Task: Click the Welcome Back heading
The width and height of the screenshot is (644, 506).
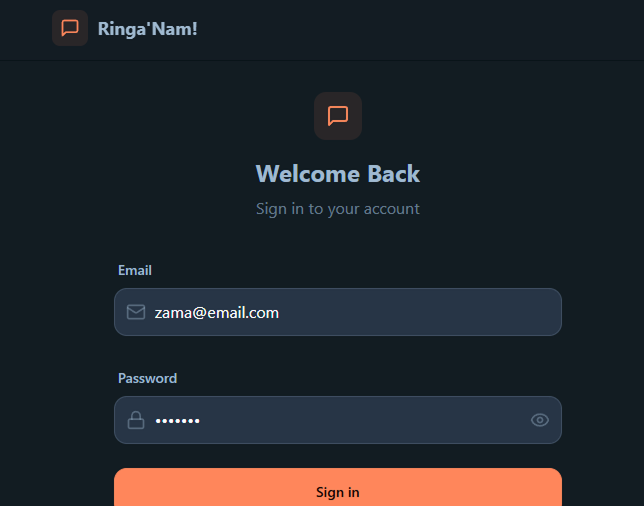Action: coord(338,174)
